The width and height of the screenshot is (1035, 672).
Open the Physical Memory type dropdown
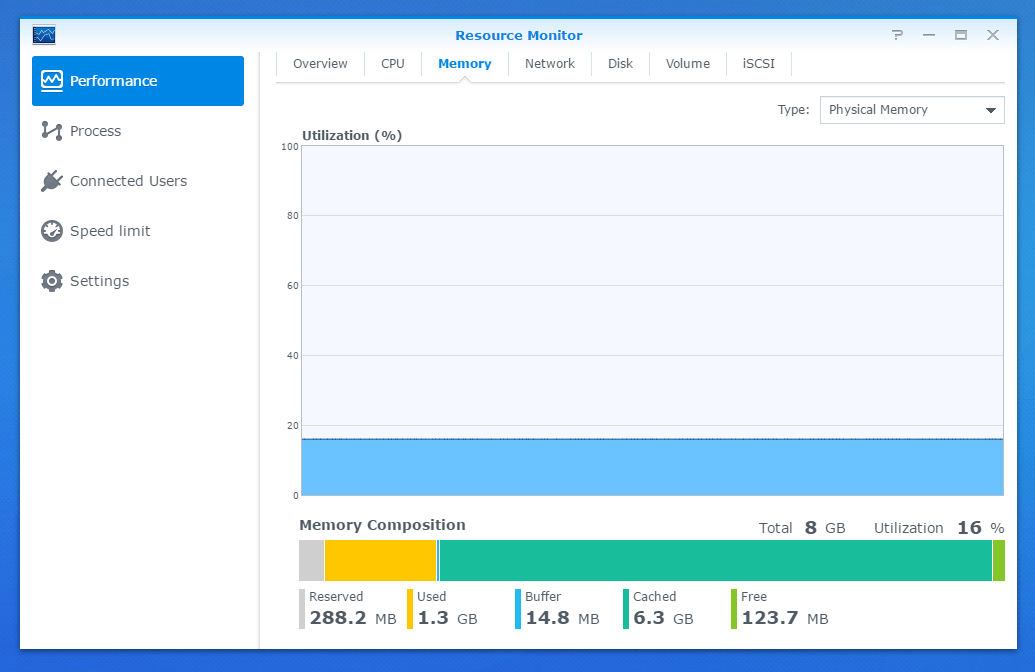[900, 110]
